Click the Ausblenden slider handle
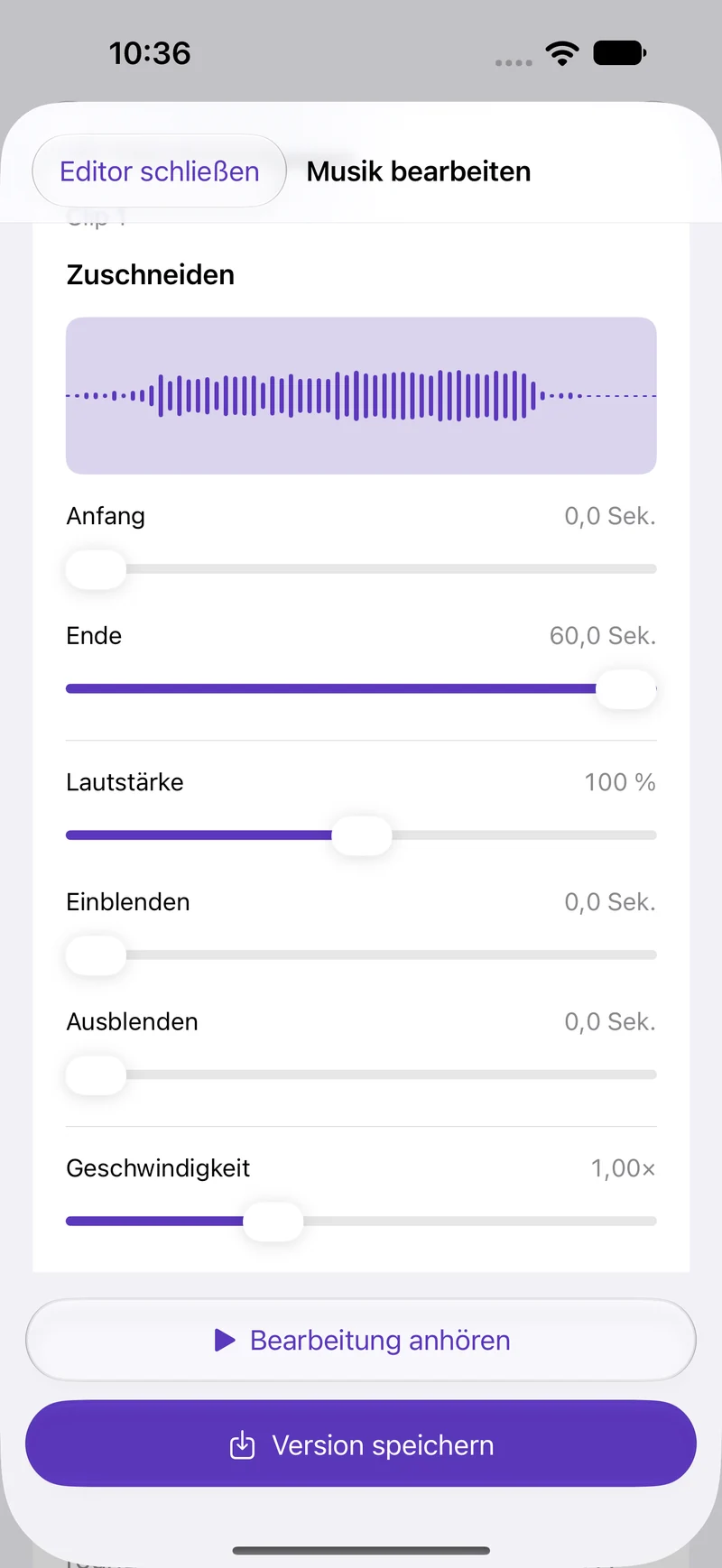722x1568 pixels. [96, 1075]
